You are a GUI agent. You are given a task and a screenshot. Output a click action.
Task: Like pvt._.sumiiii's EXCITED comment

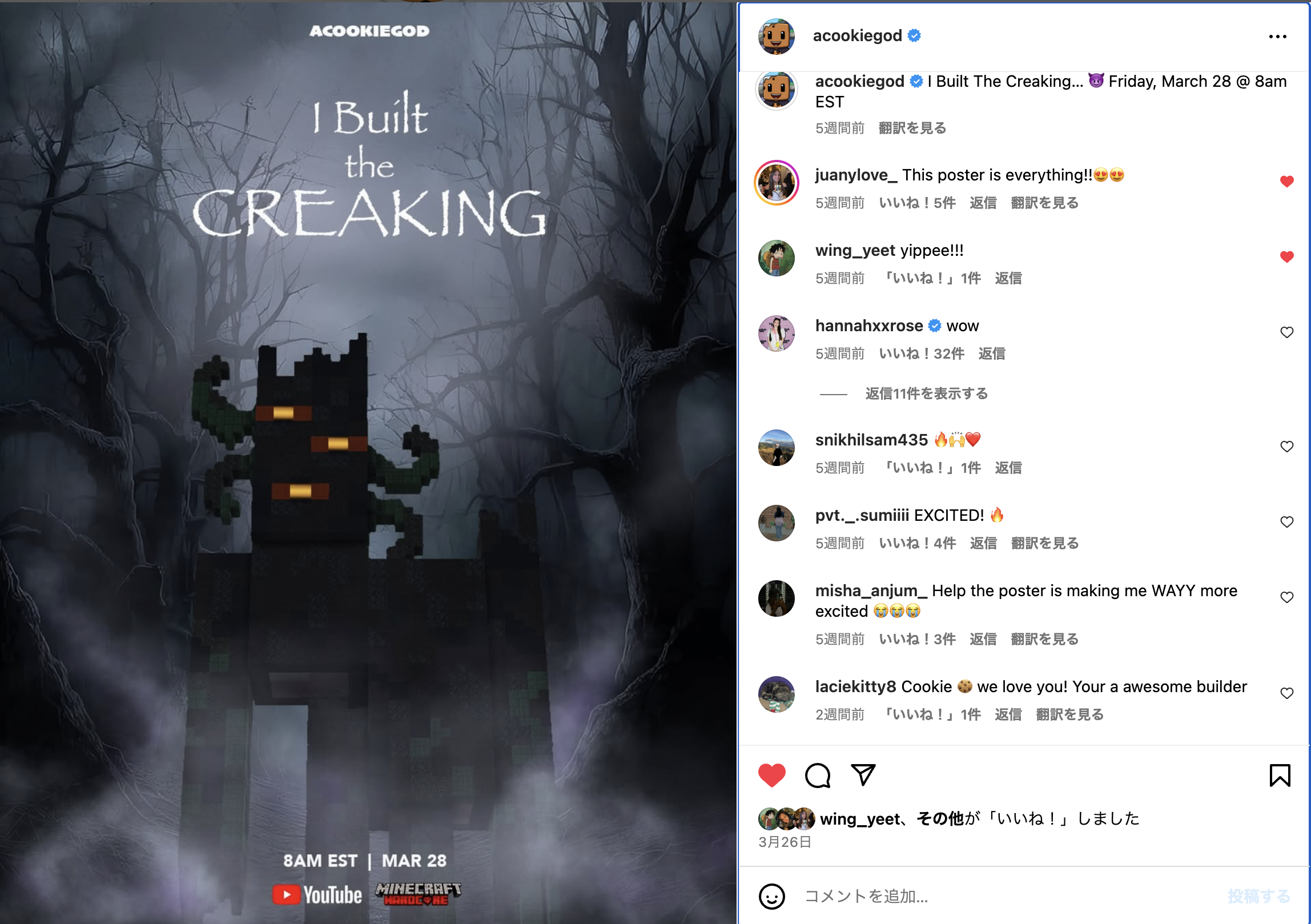click(x=1286, y=522)
